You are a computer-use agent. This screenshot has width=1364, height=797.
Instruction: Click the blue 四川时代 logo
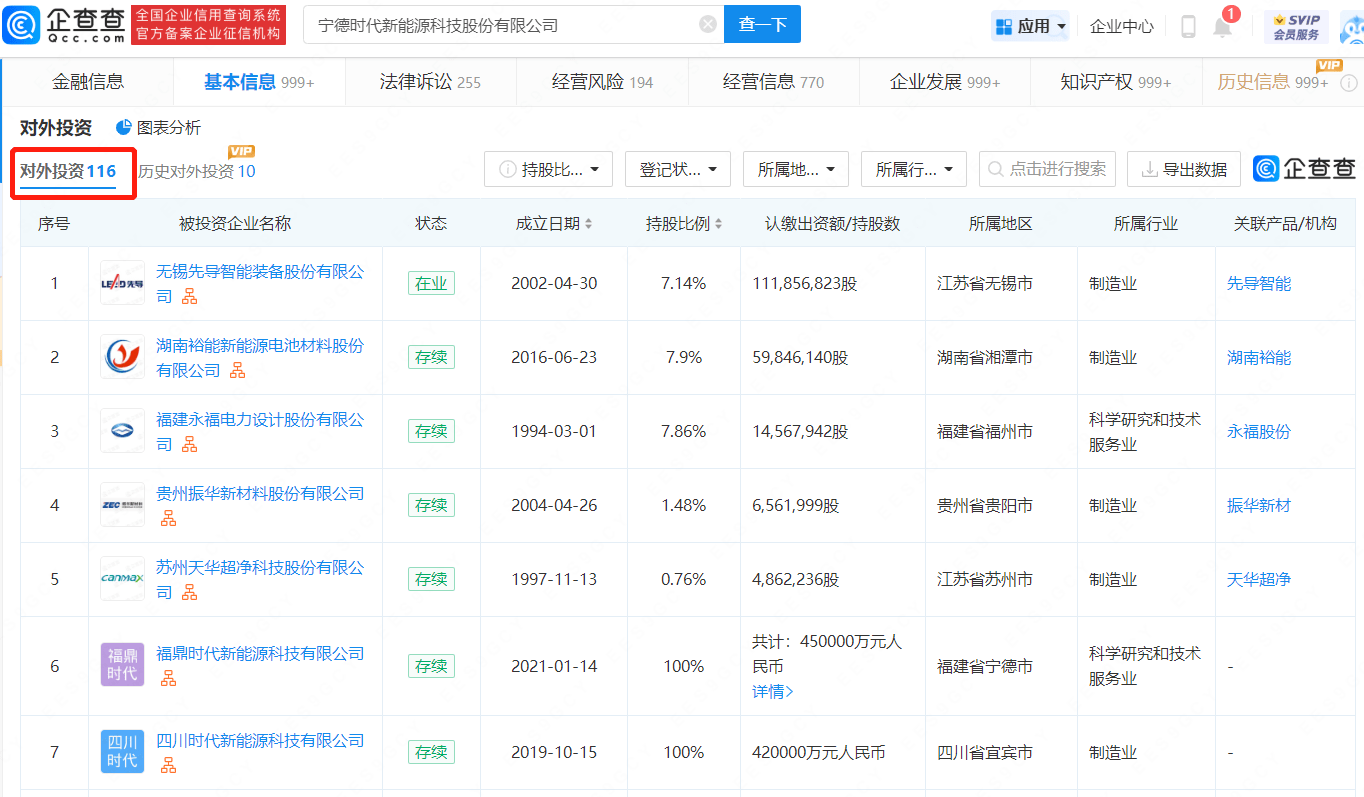pyautogui.click(x=122, y=752)
